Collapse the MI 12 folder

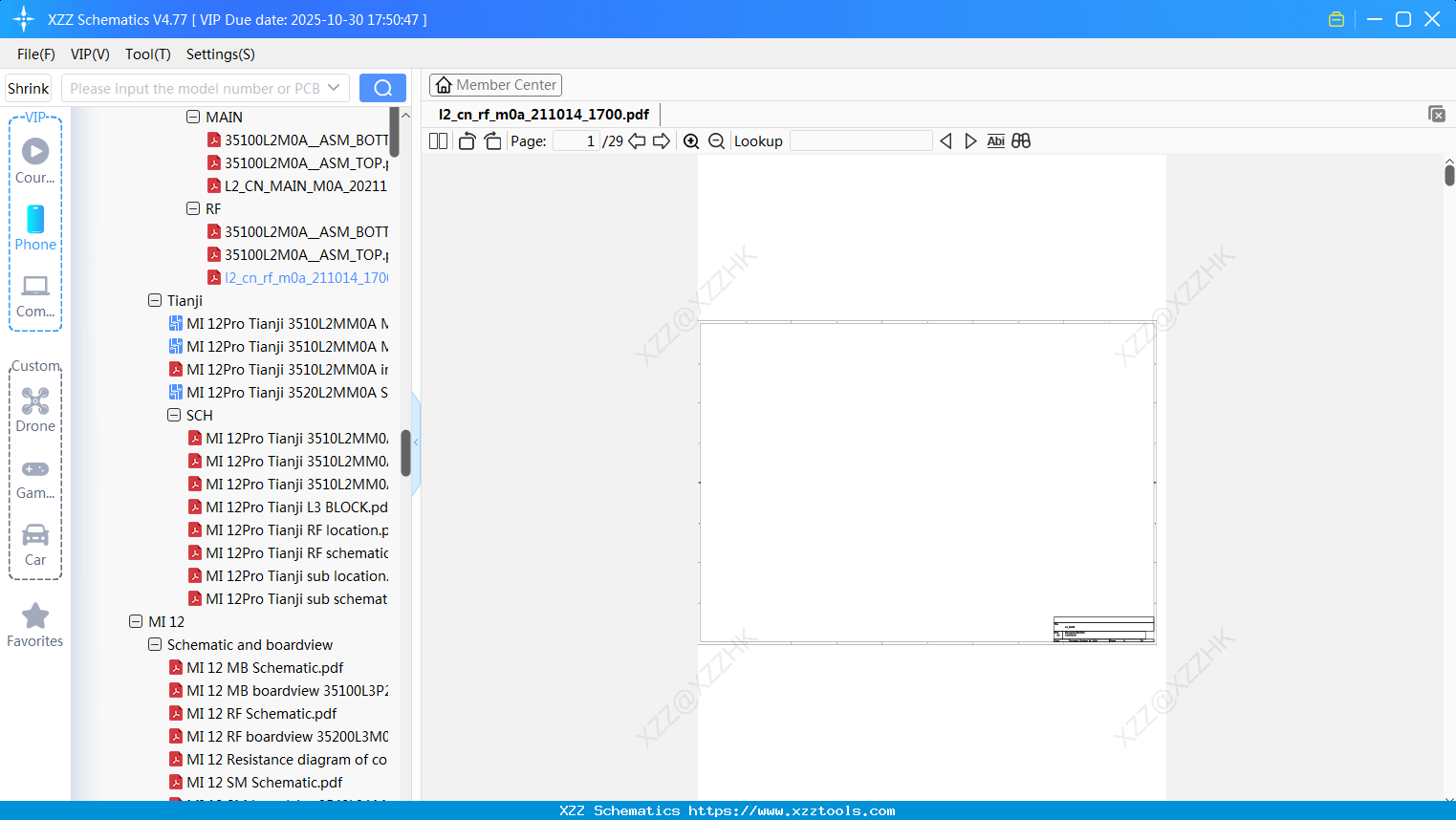136,621
